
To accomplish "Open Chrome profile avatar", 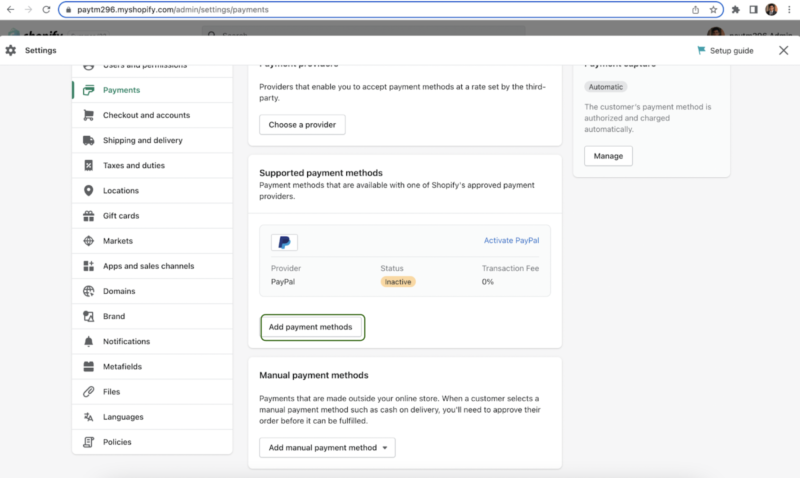I will click(771, 10).
